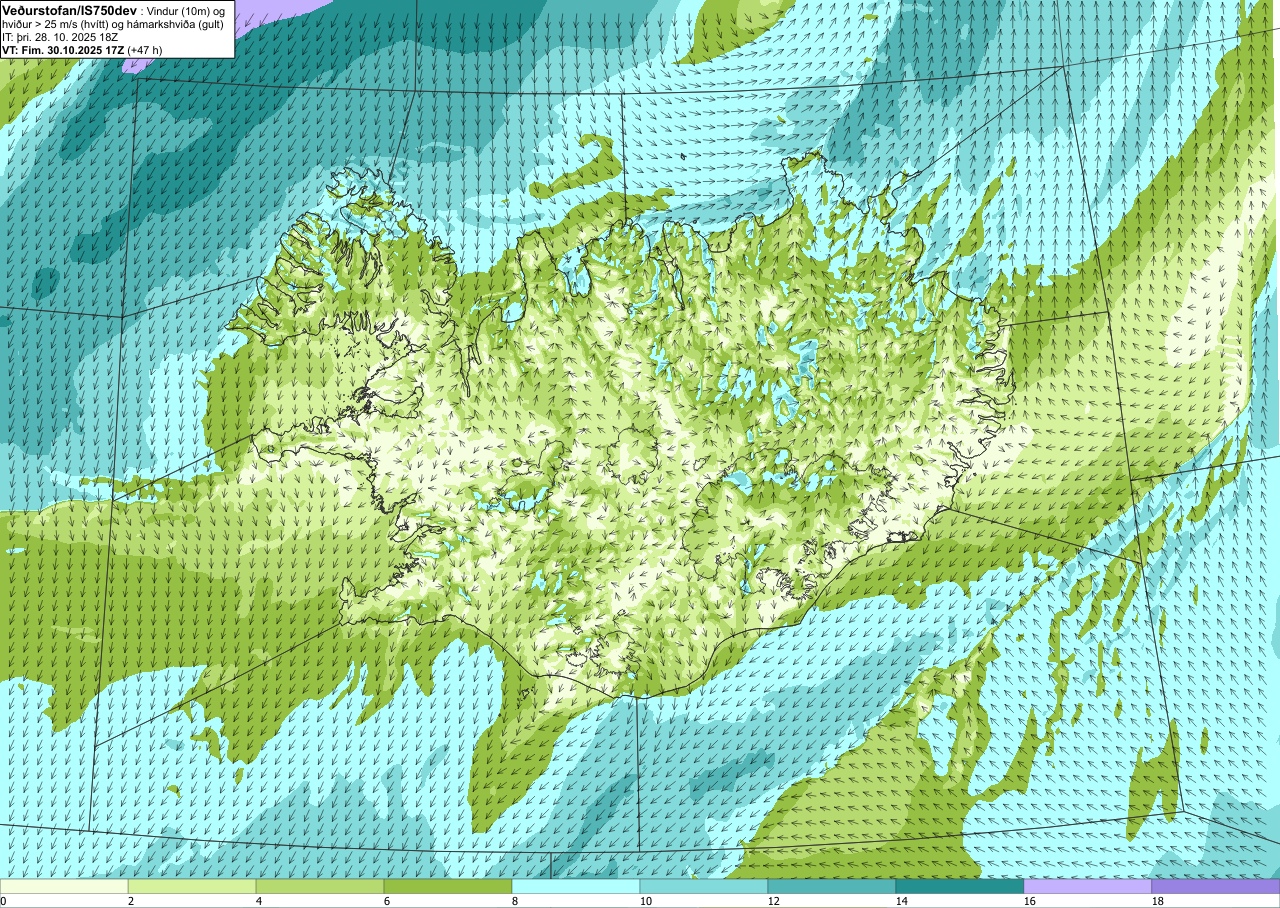Click the 16–18 m/s lavender legend swatch
Viewport: 1280px width, 908px height.
(1088, 886)
